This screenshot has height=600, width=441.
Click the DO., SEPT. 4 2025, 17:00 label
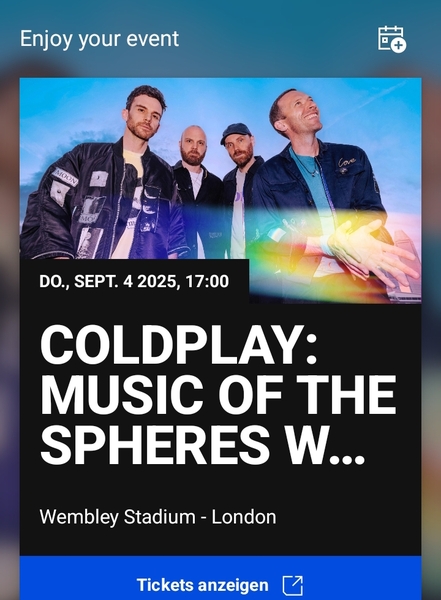tap(134, 281)
